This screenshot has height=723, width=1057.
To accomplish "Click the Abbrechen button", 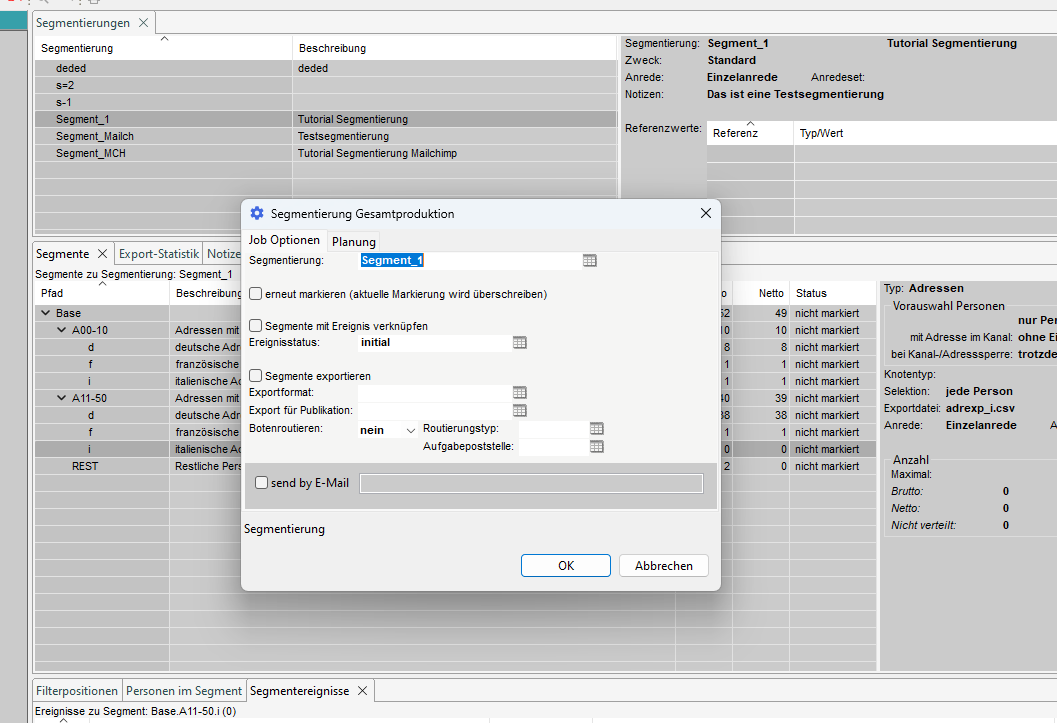I will click(663, 565).
